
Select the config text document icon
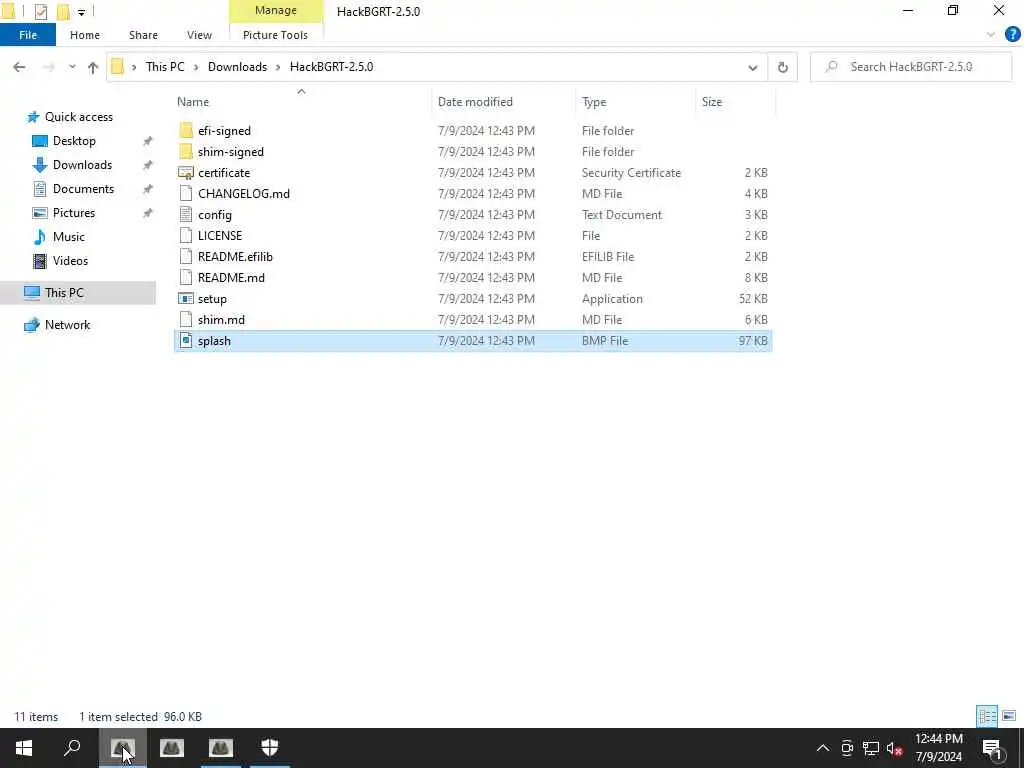(x=186, y=214)
